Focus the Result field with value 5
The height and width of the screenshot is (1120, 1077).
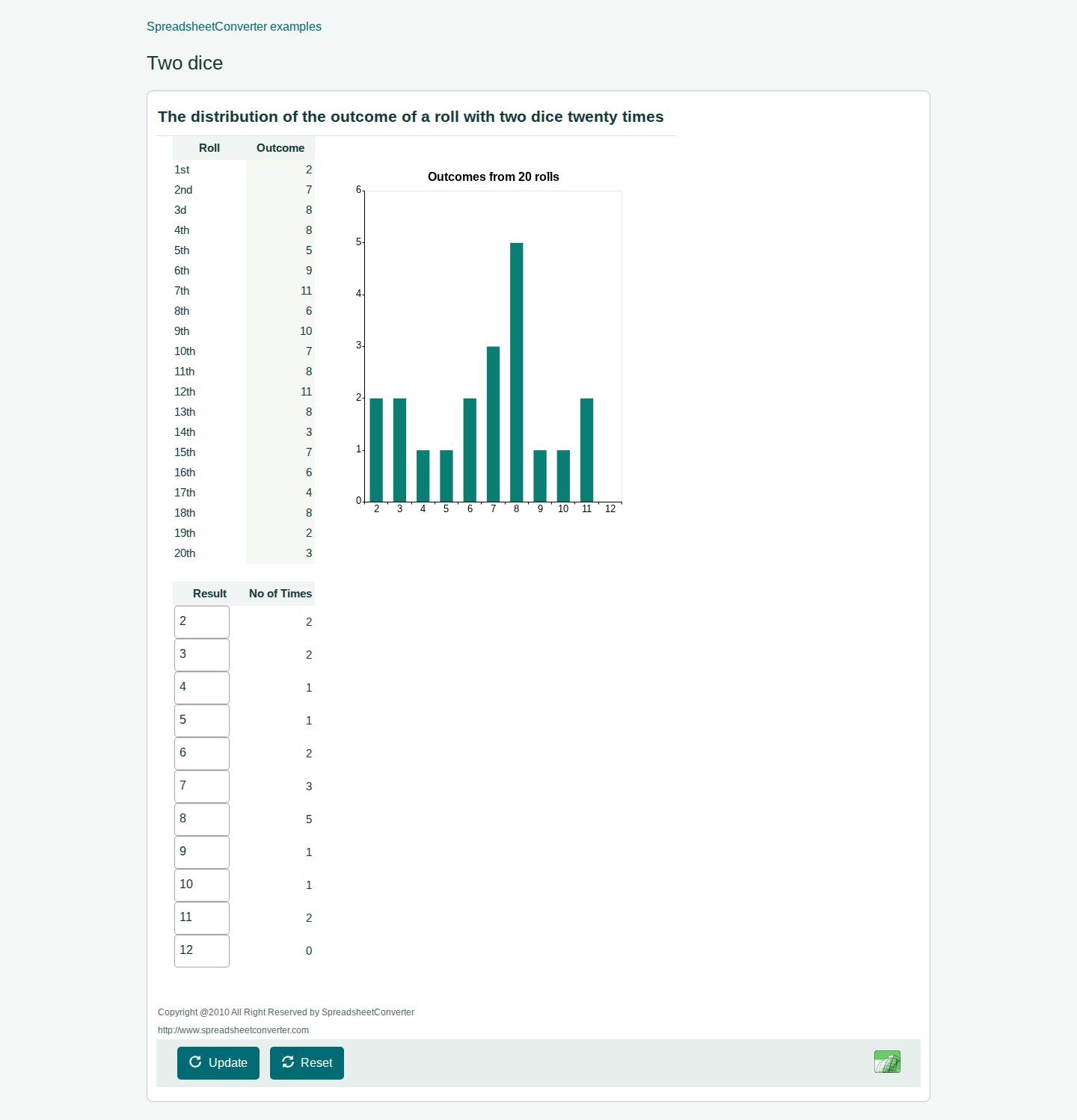tap(202, 721)
